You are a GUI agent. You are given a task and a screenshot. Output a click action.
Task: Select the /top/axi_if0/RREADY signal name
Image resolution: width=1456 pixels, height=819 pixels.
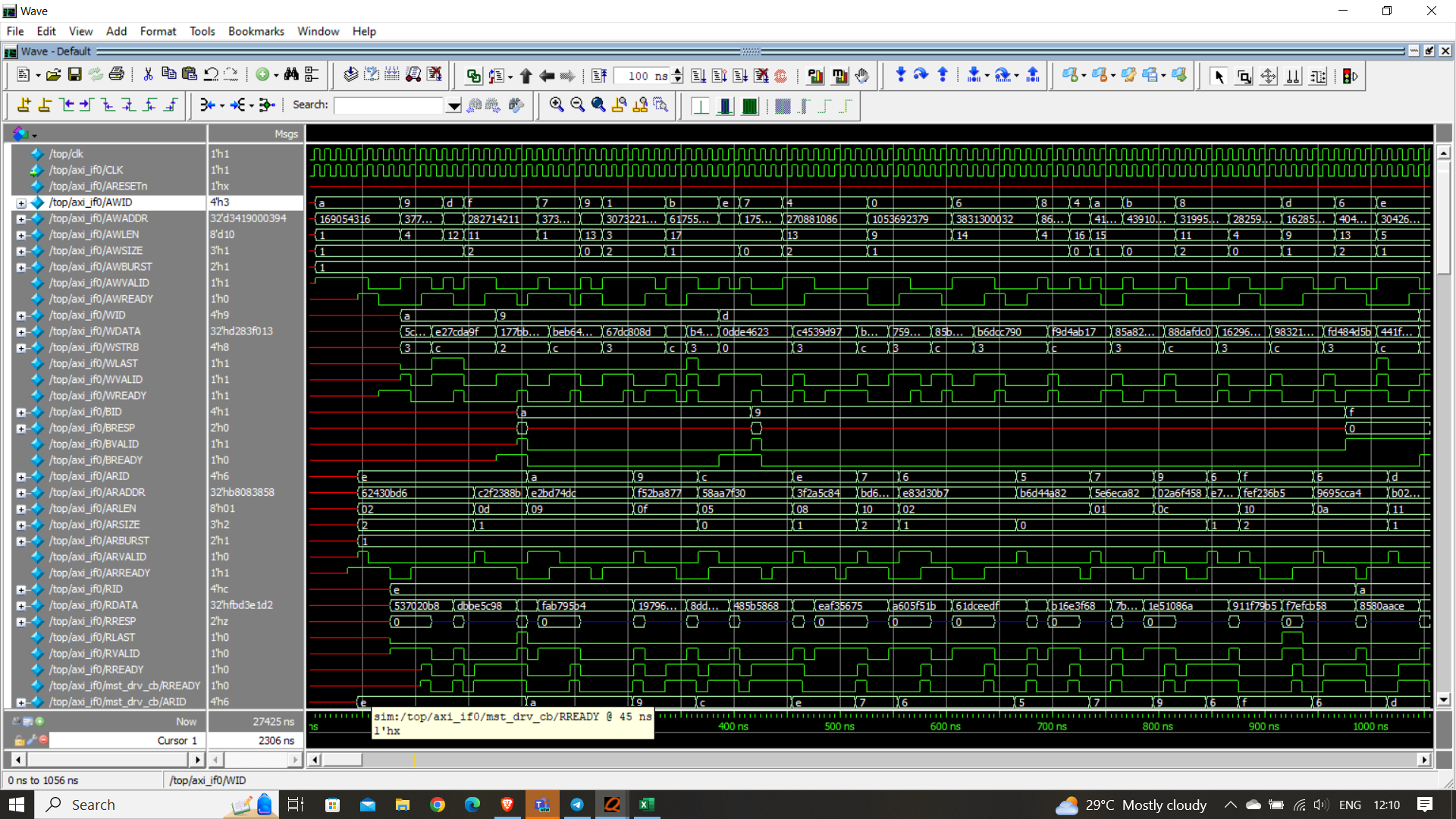tap(96, 670)
